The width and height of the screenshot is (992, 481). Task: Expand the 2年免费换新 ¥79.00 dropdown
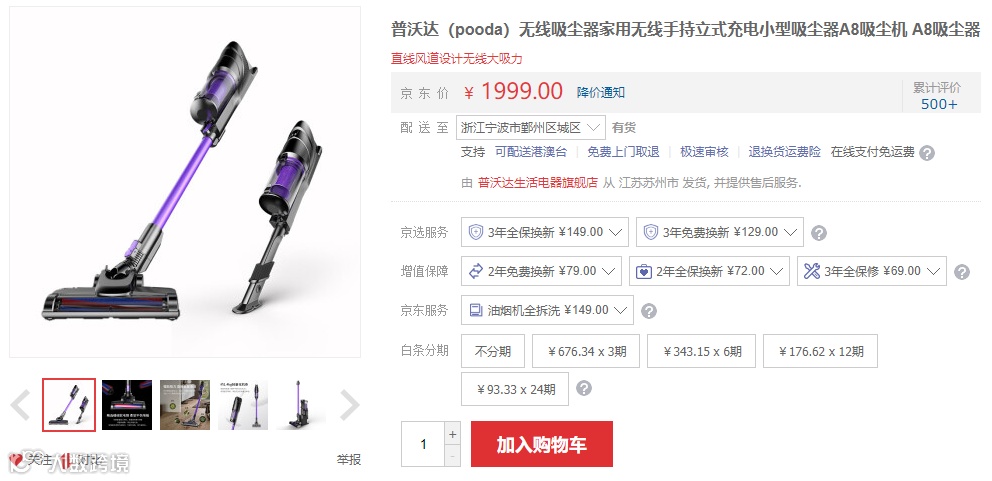click(542, 271)
